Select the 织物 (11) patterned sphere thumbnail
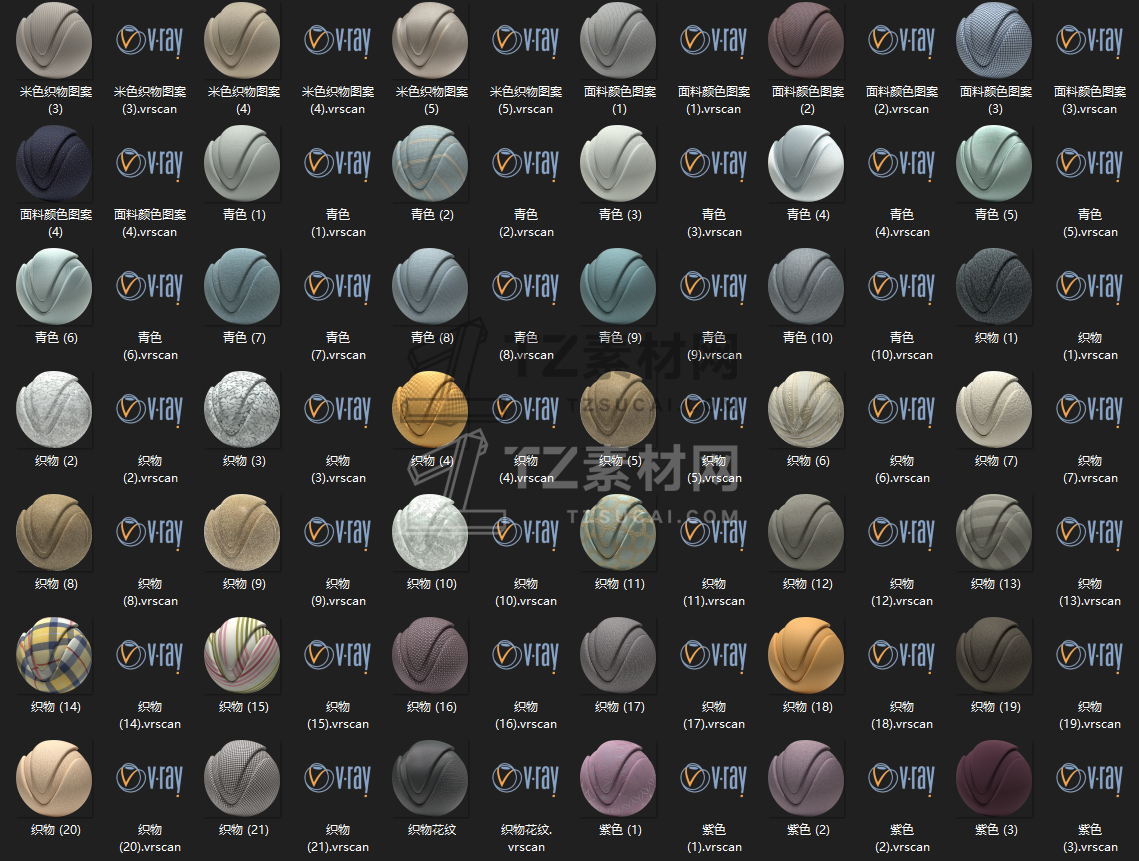 coord(619,533)
